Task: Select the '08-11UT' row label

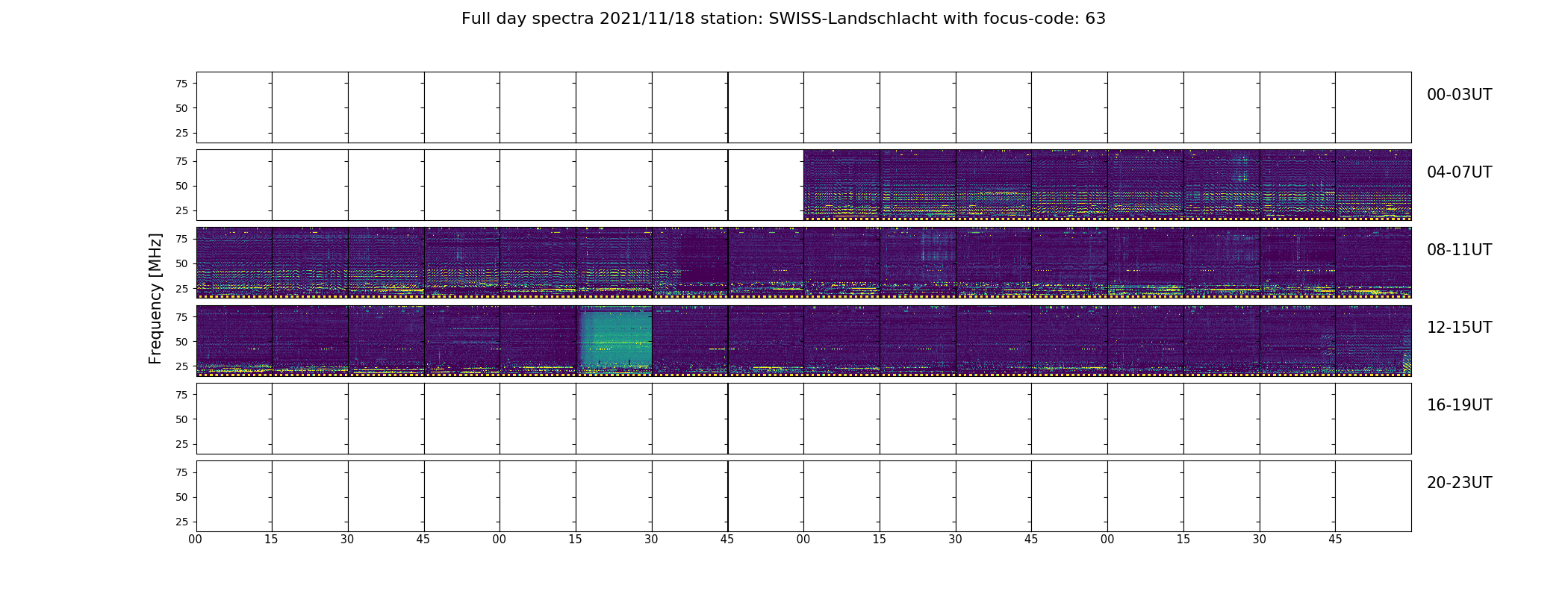Action: pyautogui.click(x=1459, y=250)
